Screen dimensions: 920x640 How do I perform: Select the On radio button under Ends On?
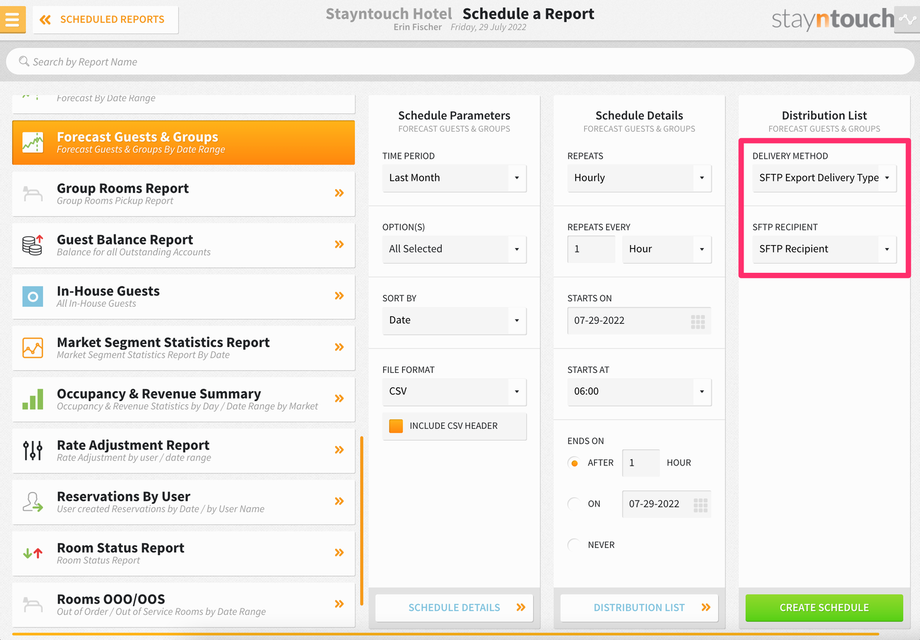coord(574,504)
